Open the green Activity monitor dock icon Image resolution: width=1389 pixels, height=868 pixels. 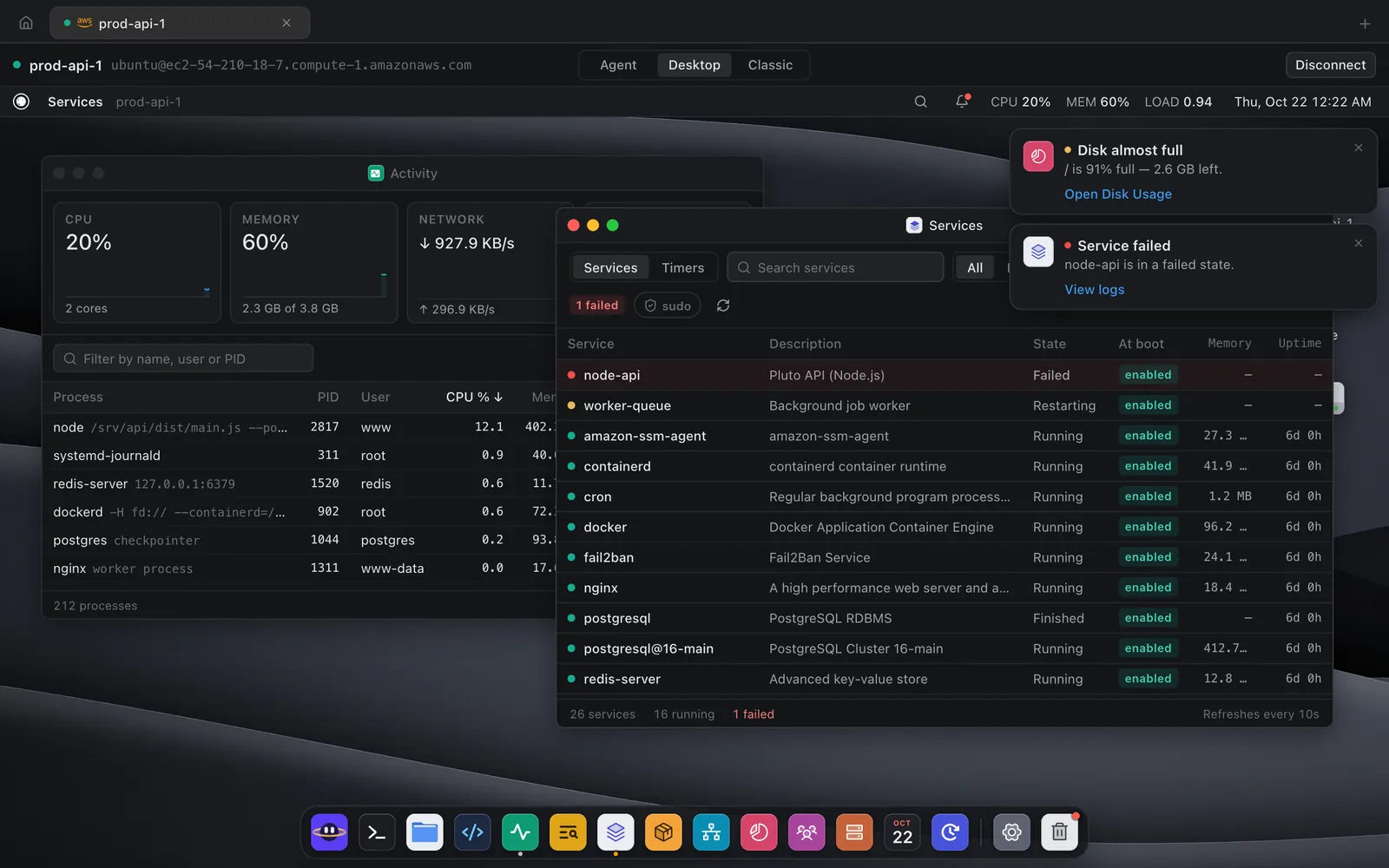[520, 832]
